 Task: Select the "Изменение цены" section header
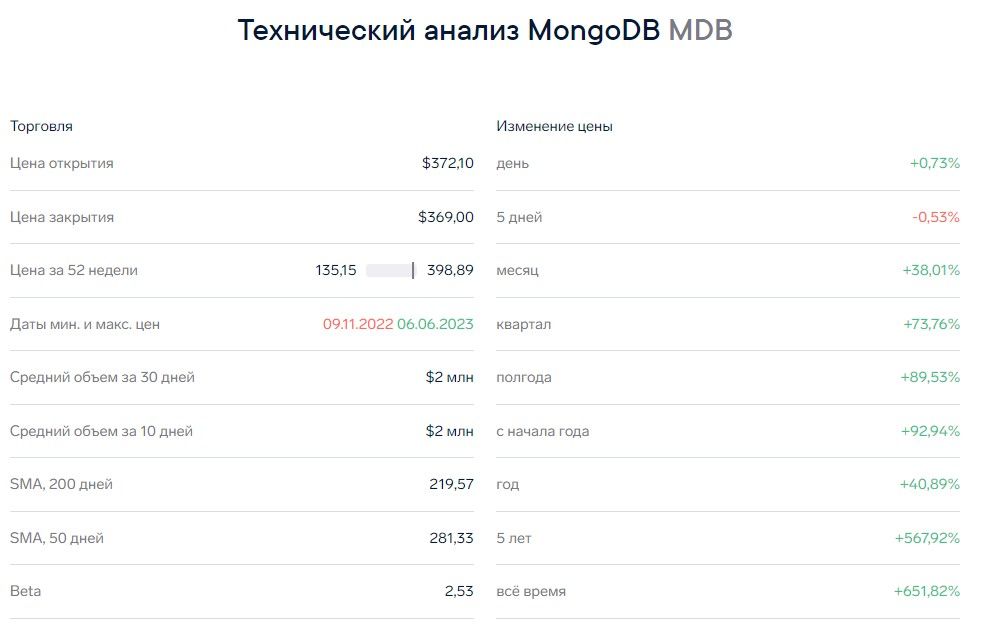pos(554,127)
